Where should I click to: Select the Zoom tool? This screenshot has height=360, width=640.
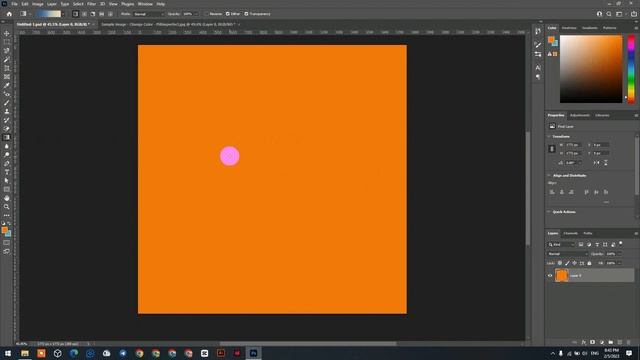coord(7,207)
